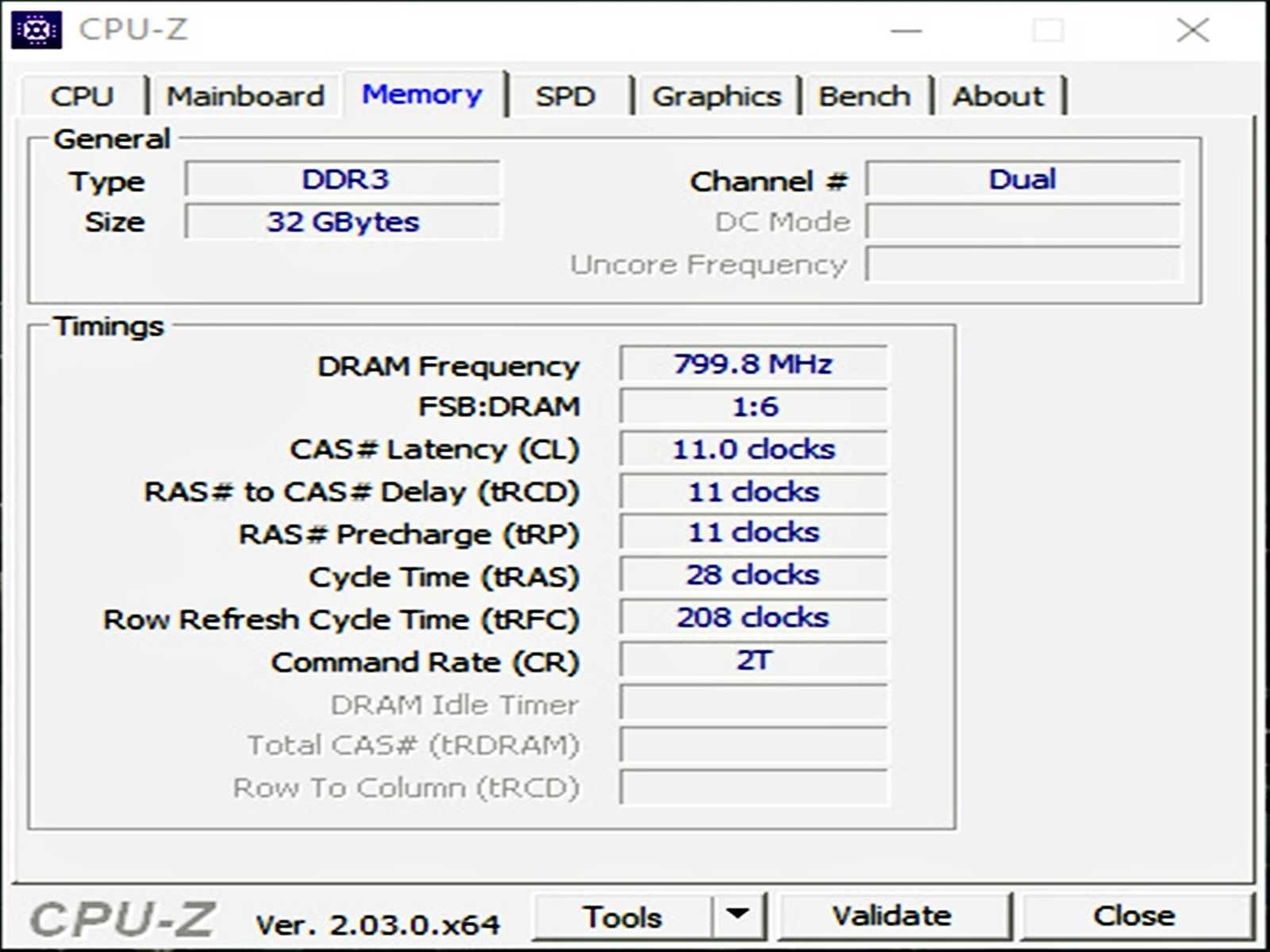Screen dimensions: 1270x952
Task: Click the tRCD 11 clocks value
Action: coord(753,492)
